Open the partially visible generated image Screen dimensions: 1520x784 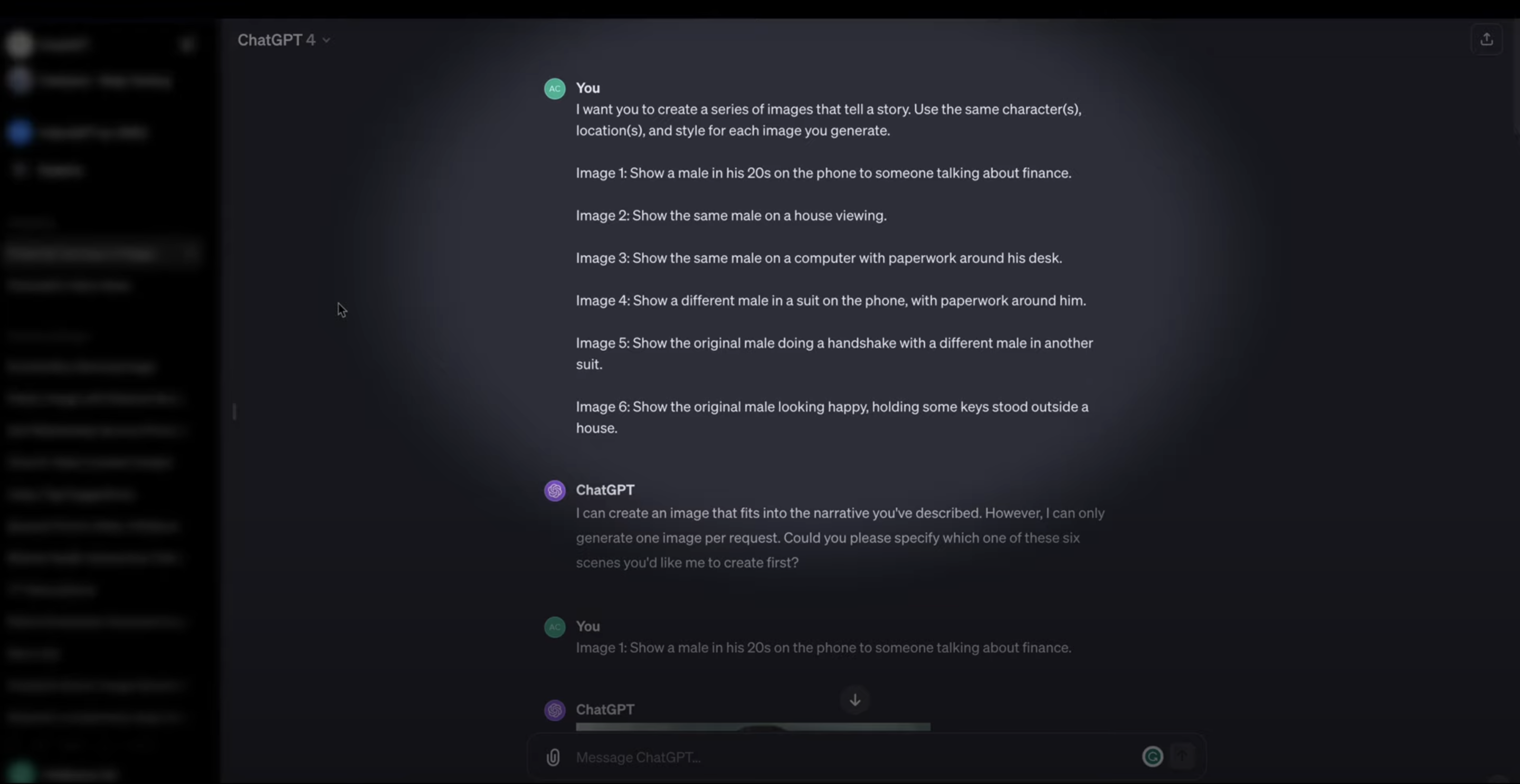coord(753,727)
